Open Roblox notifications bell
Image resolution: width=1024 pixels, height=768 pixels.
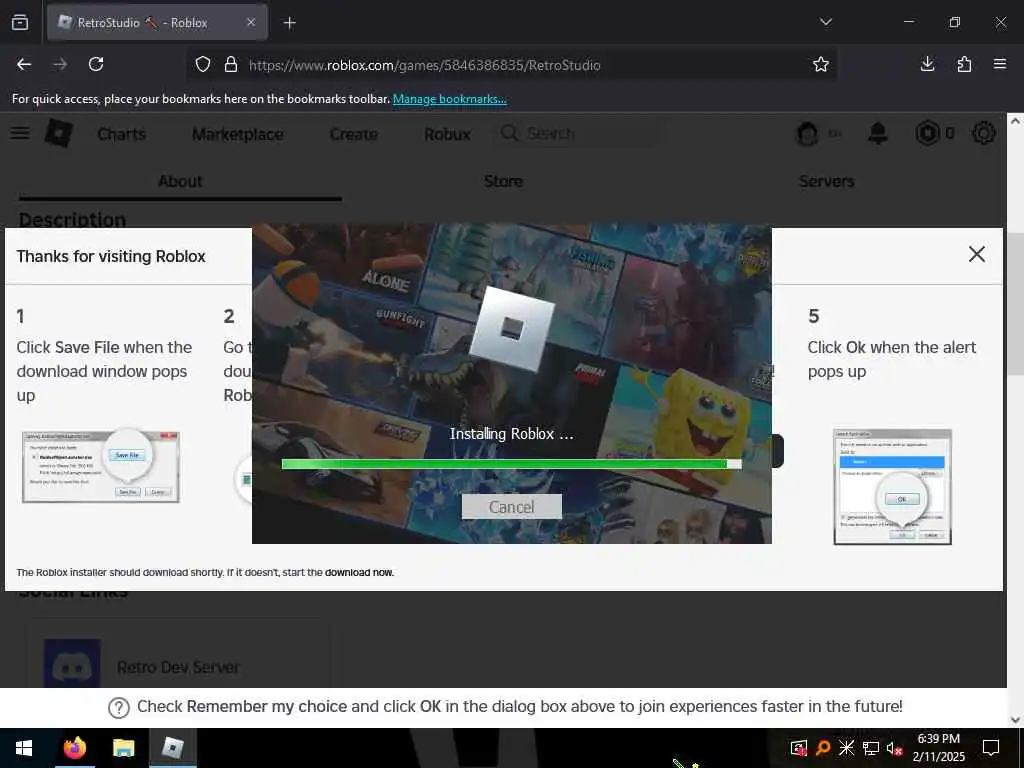tap(878, 133)
